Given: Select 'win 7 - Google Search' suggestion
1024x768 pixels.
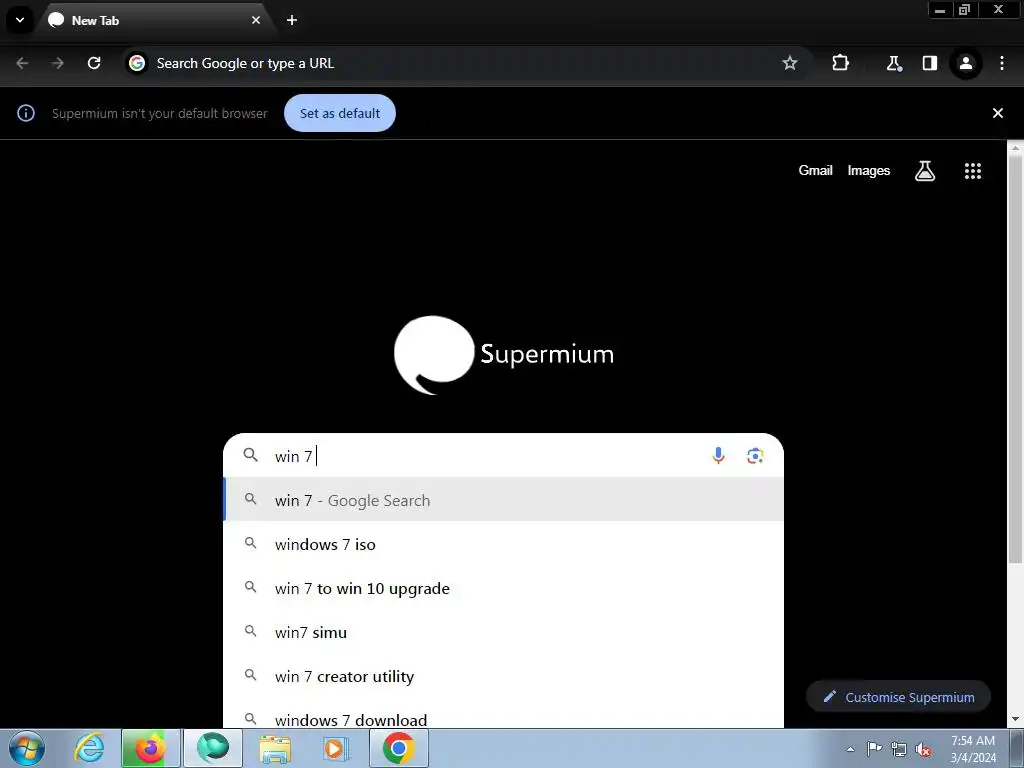Looking at the screenshot, I should [504, 500].
